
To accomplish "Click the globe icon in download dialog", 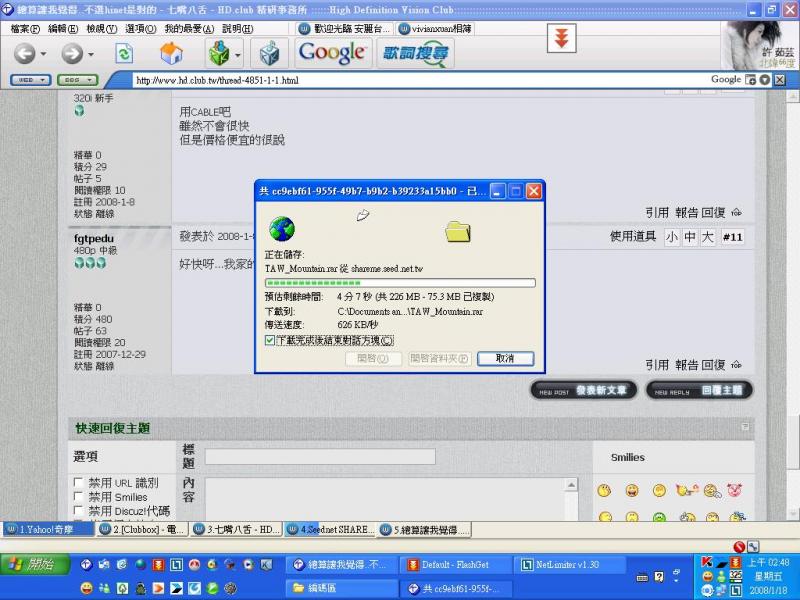I will pyautogui.click(x=282, y=229).
